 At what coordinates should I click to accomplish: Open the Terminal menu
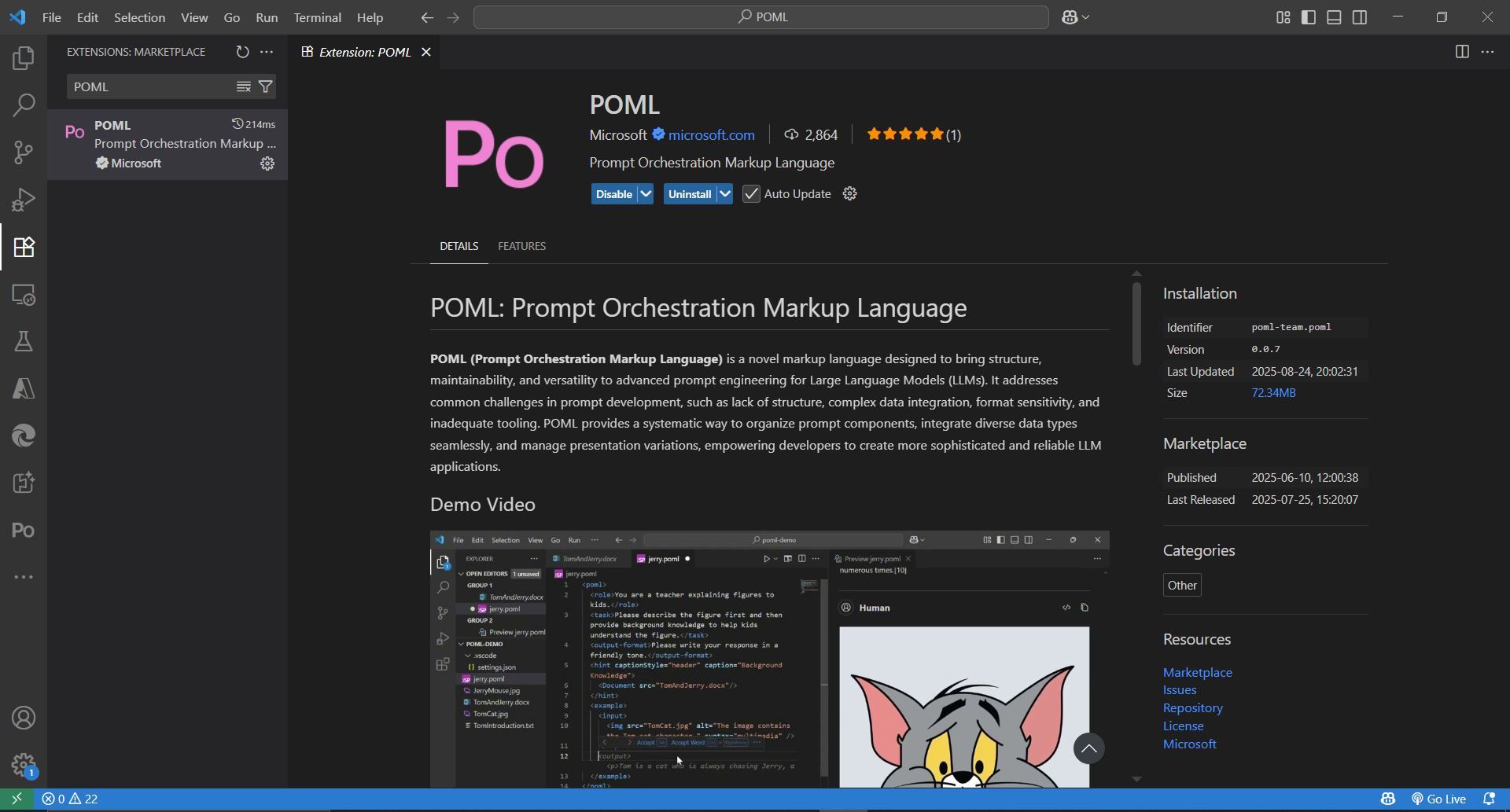[x=317, y=17]
